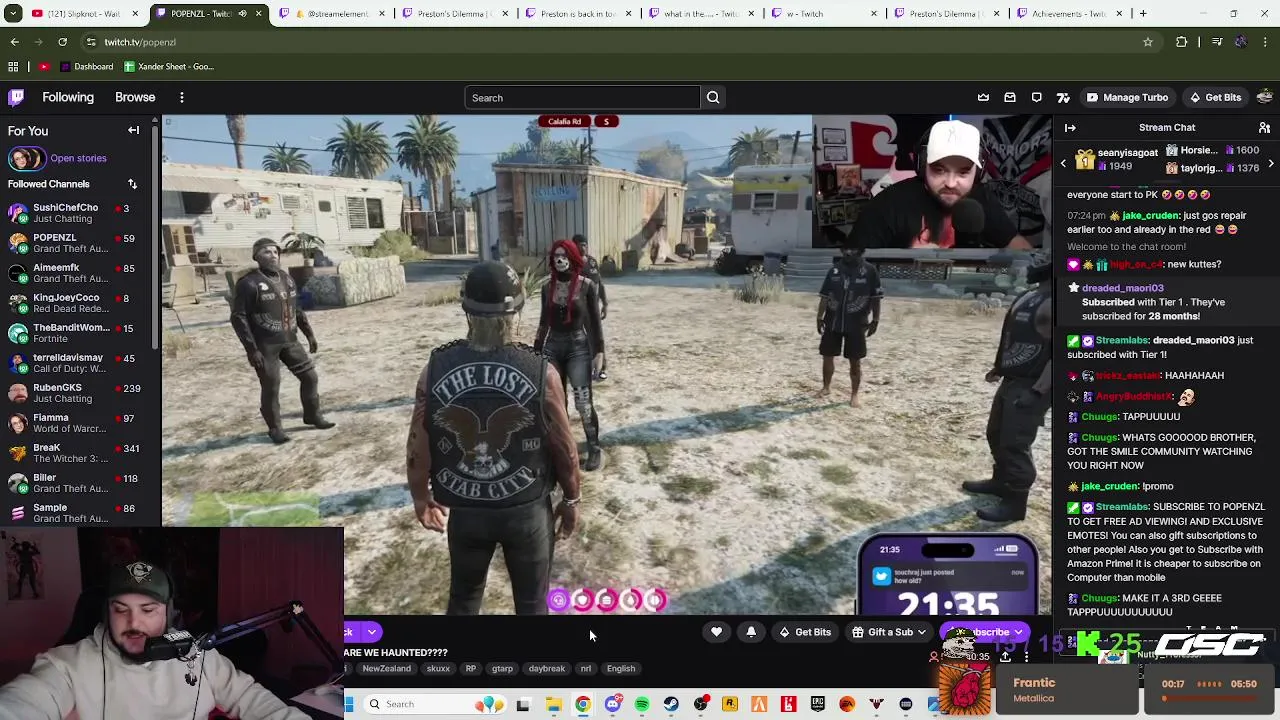Viewport: 1280px width, 720px height.
Task: Open the chat community users icon
Action: (1264, 128)
